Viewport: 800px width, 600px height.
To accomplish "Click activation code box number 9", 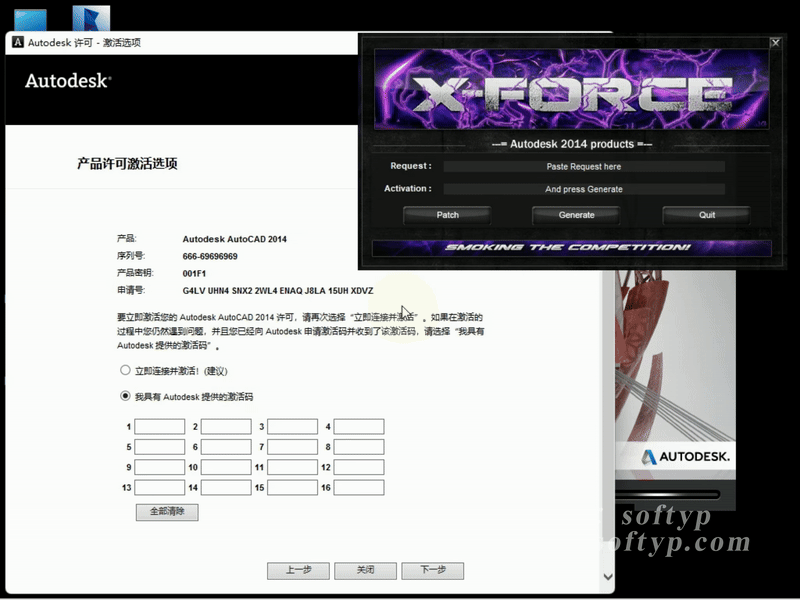I will (x=160, y=467).
